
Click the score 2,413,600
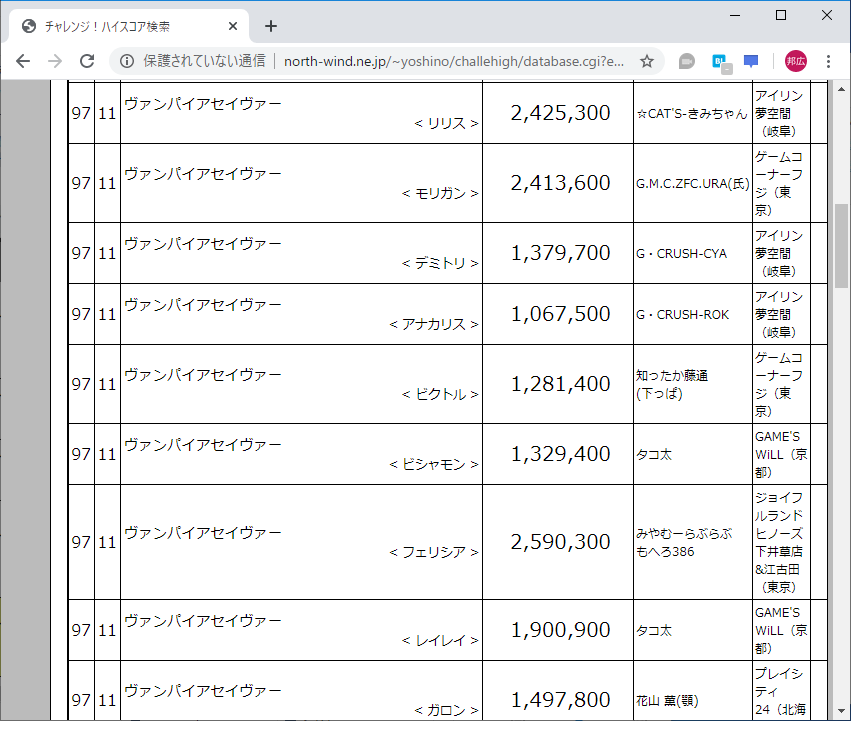point(560,183)
